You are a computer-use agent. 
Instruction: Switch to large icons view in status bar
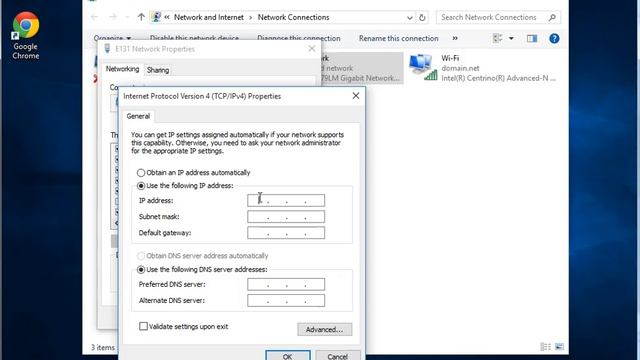tap(559, 347)
